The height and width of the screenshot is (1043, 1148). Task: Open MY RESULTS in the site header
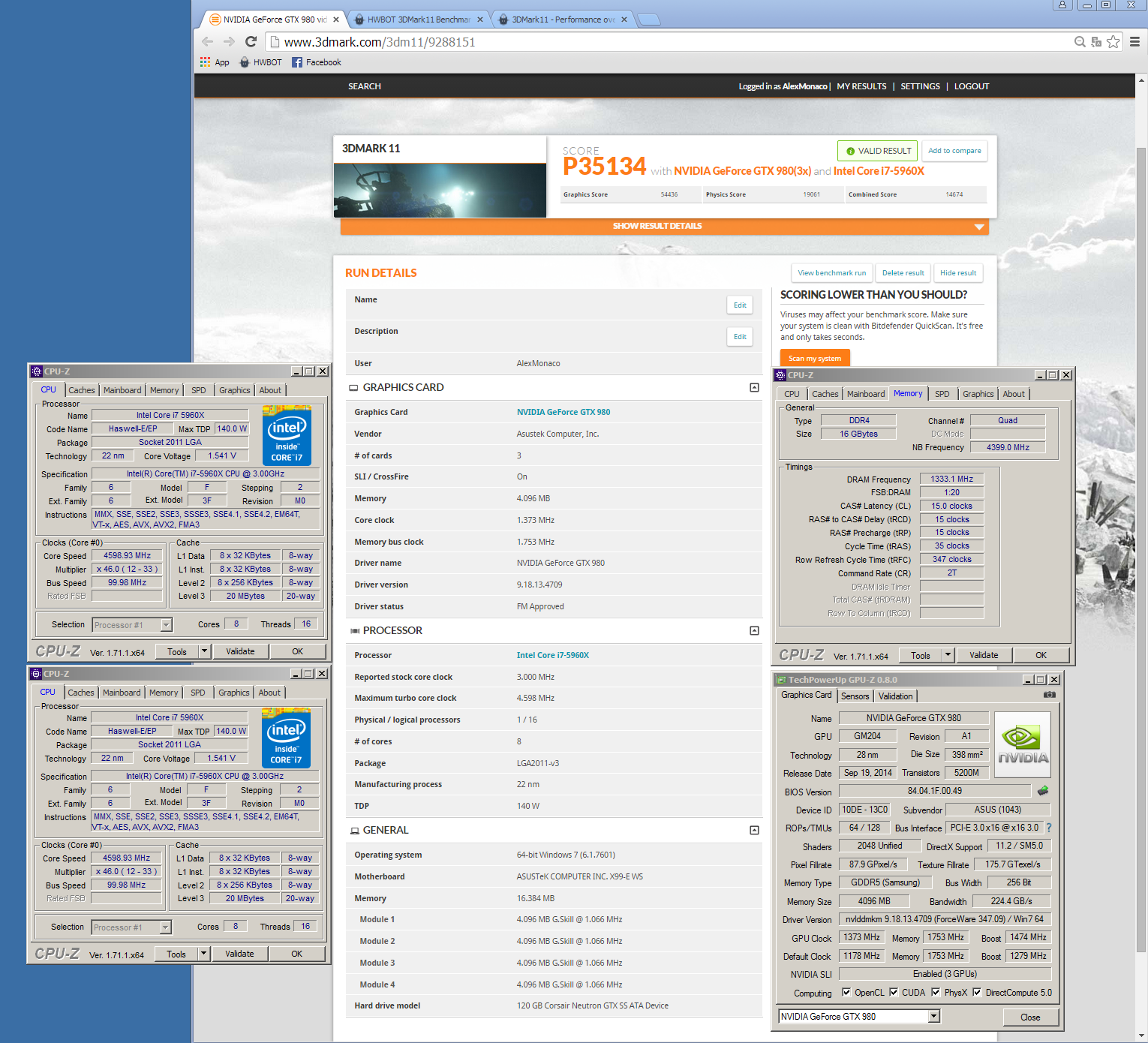pyautogui.click(x=861, y=86)
